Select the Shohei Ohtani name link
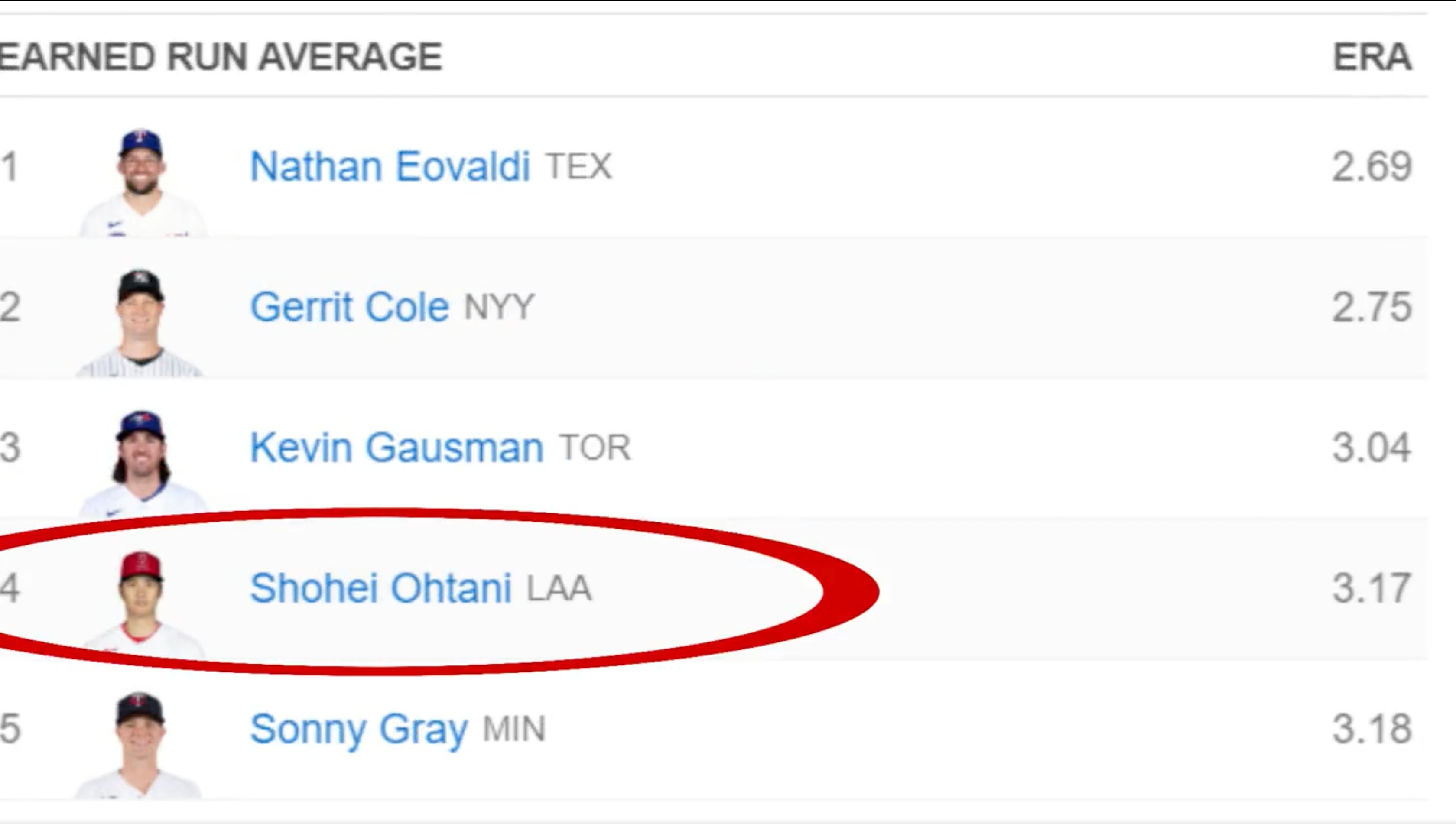Screen dimensions: 1456x824 380,588
